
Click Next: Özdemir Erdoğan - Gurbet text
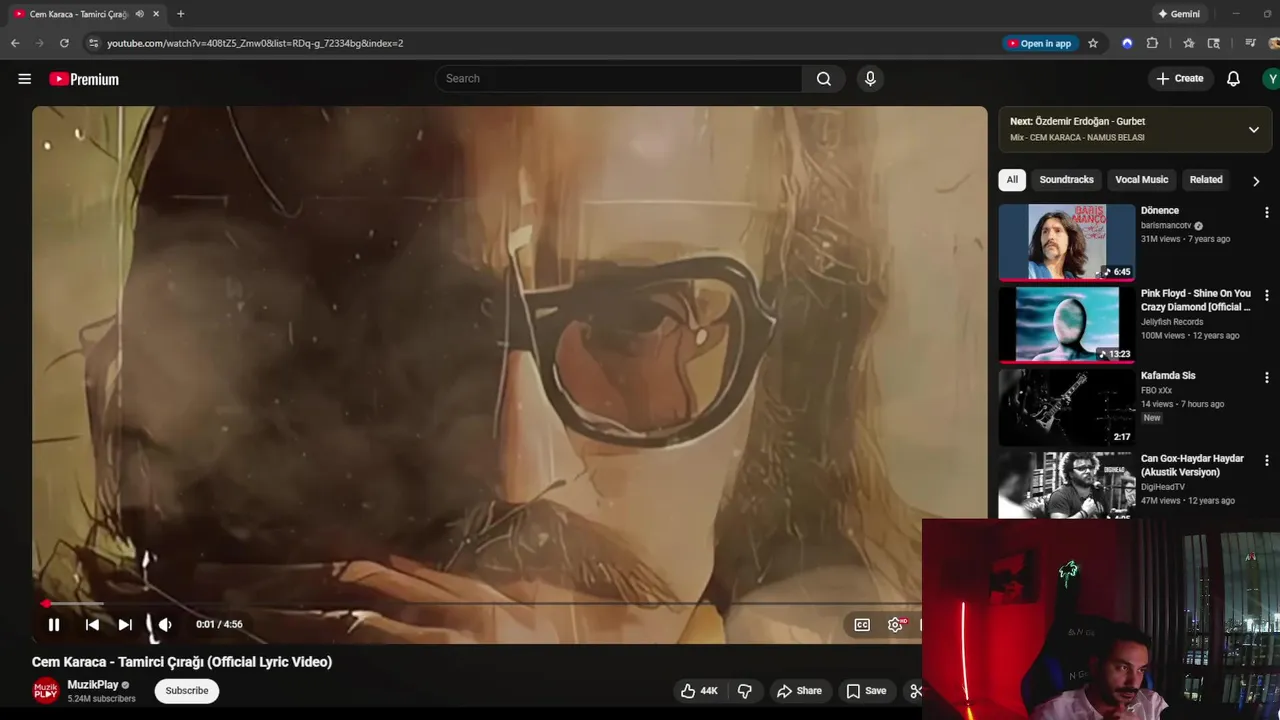[x=1077, y=121]
